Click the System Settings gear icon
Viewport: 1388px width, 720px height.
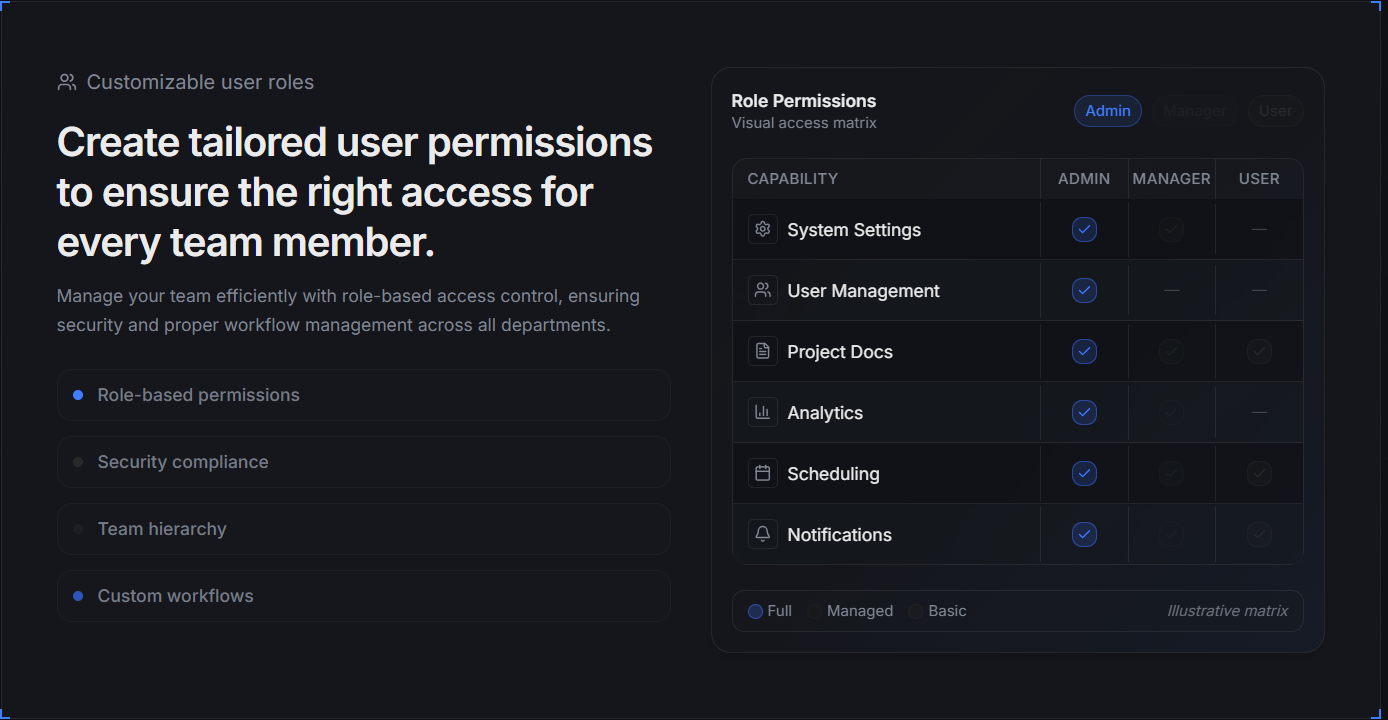point(763,229)
